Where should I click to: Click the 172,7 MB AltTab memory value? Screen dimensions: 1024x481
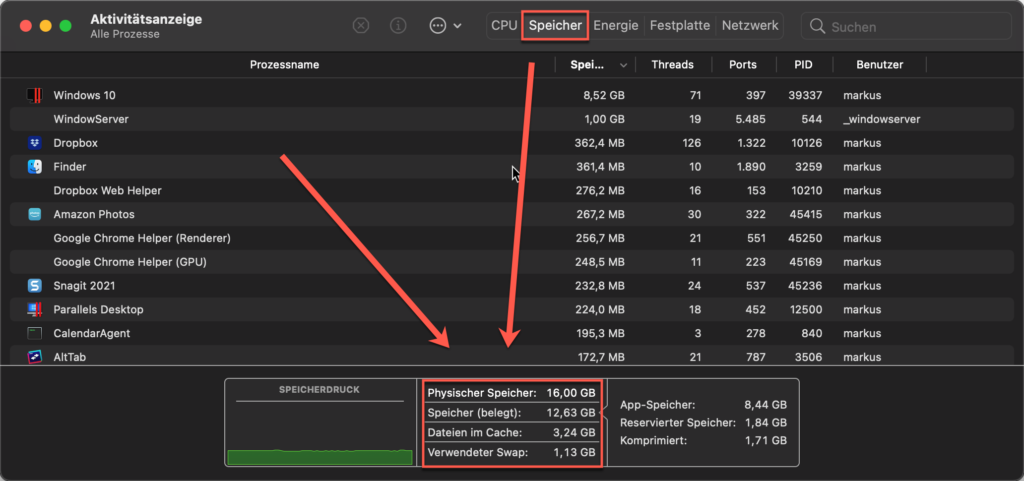coord(599,357)
